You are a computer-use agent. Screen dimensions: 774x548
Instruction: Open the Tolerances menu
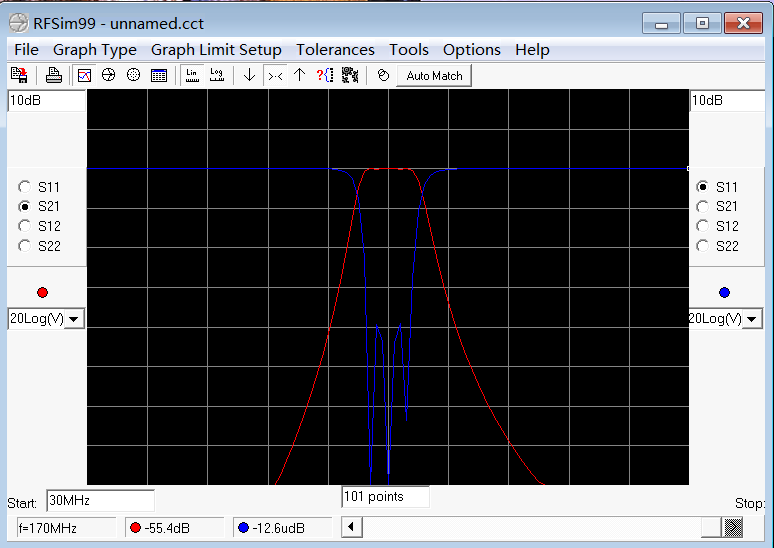pyautogui.click(x=335, y=49)
